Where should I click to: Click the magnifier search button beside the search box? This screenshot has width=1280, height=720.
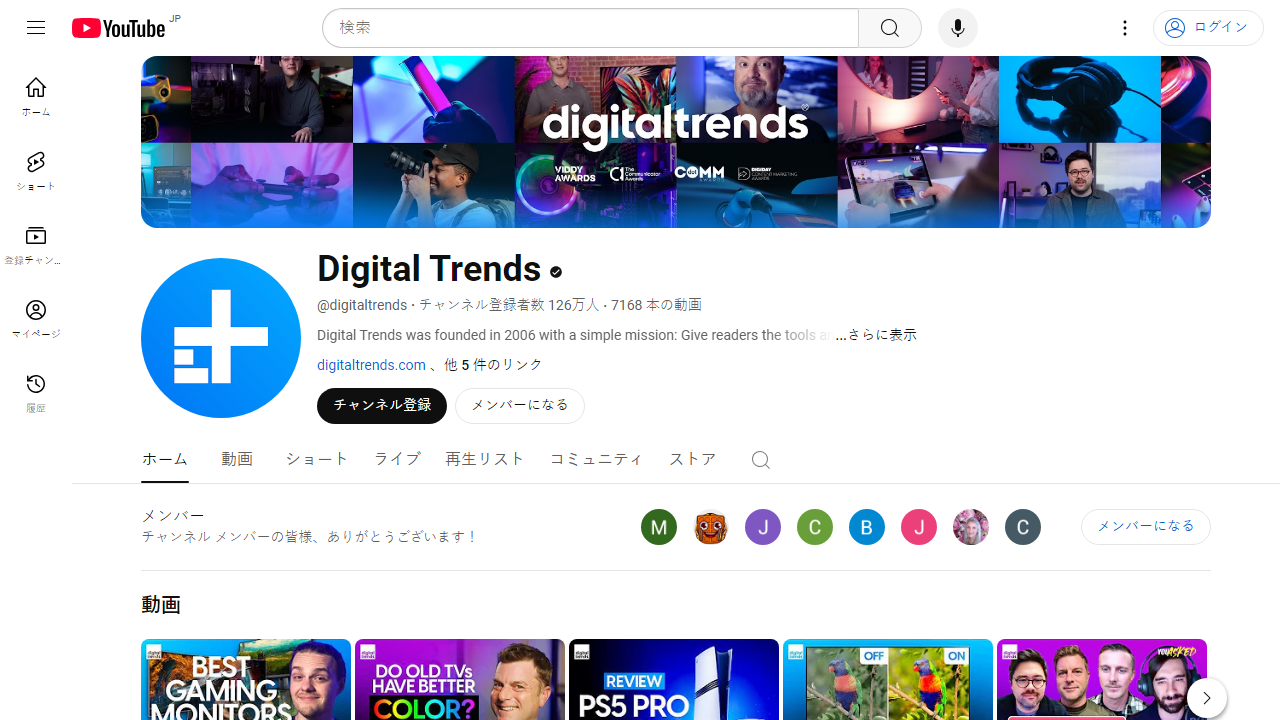[x=889, y=28]
